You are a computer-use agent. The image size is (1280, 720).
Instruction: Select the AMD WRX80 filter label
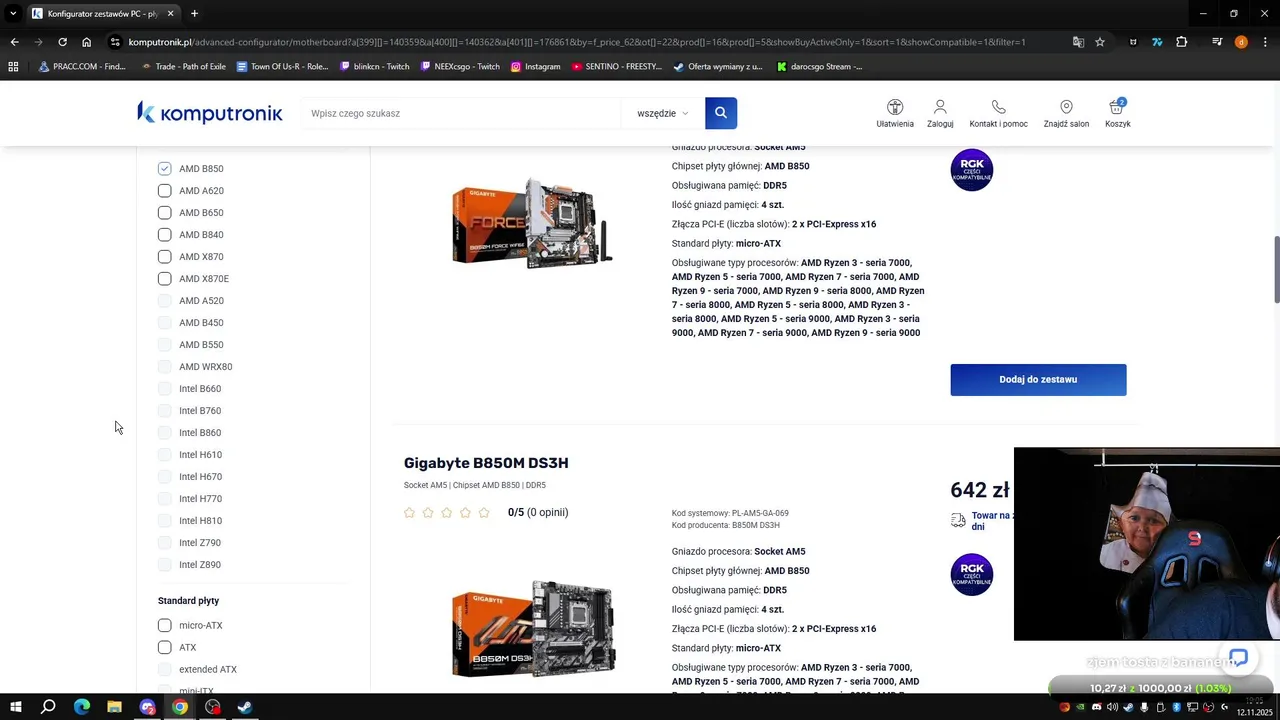(205, 367)
